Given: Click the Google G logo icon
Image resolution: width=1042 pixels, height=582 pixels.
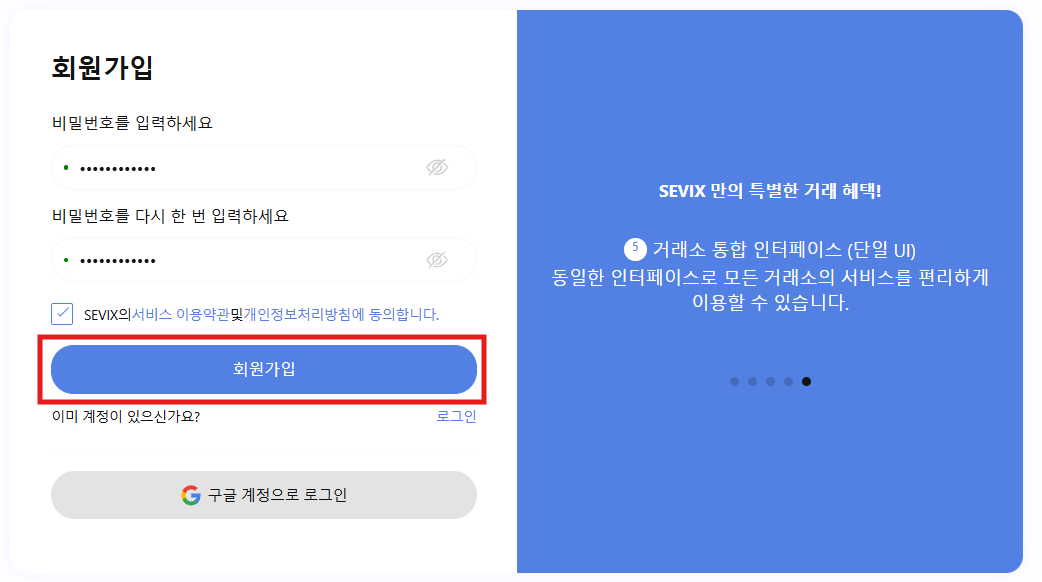Looking at the screenshot, I should (x=191, y=495).
